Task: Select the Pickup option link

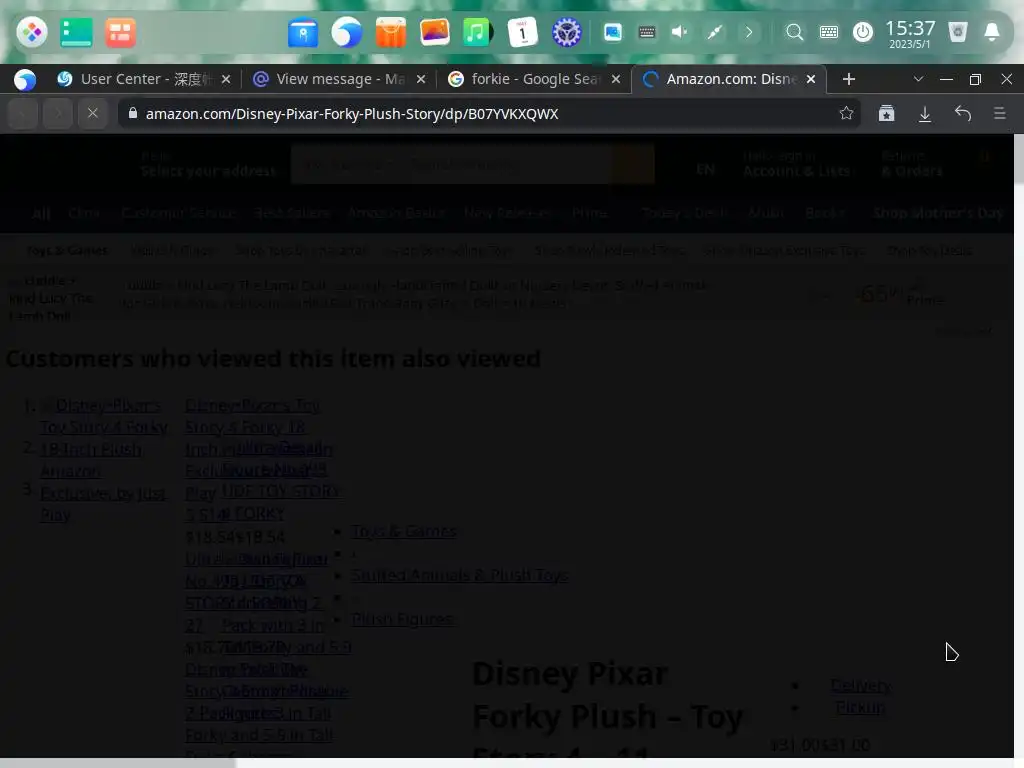Action: [x=861, y=707]
